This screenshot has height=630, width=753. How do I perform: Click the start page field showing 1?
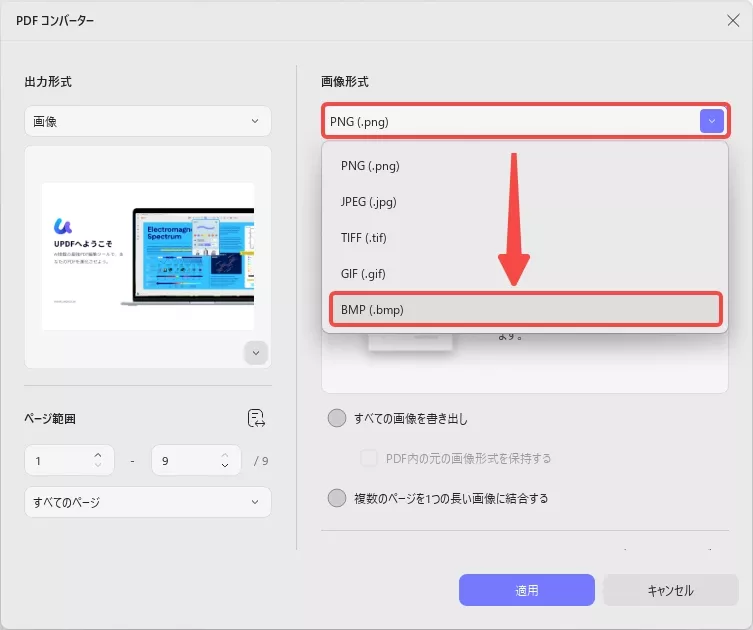69,460
